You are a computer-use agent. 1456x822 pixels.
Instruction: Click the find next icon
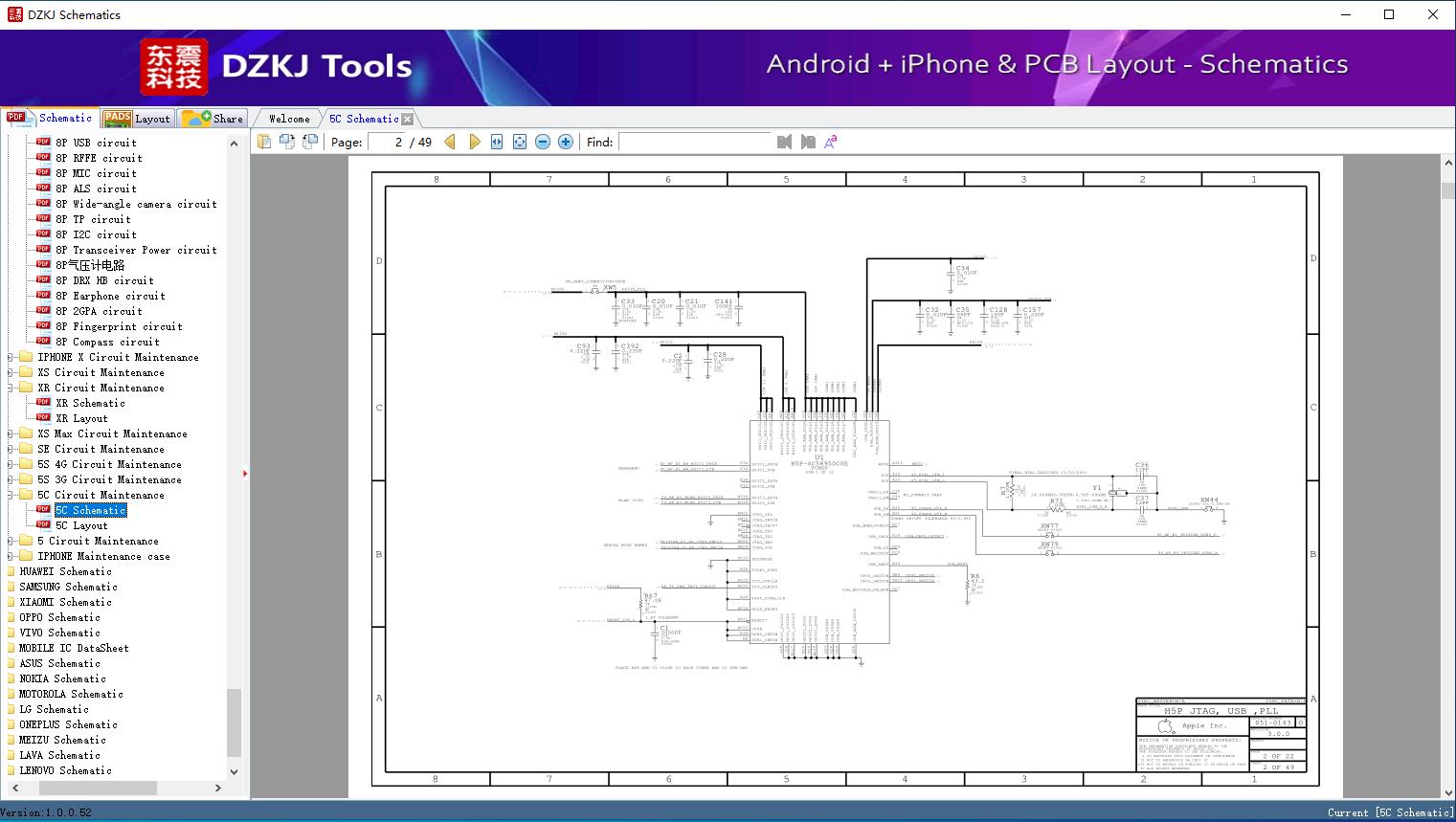808,142
